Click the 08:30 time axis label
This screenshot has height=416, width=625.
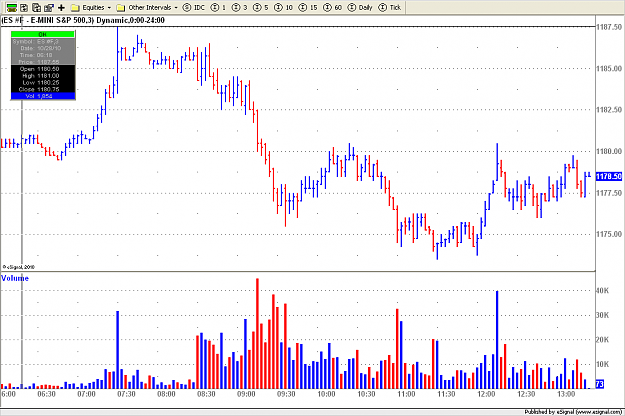pyautogui.click(x=206, y=394)
